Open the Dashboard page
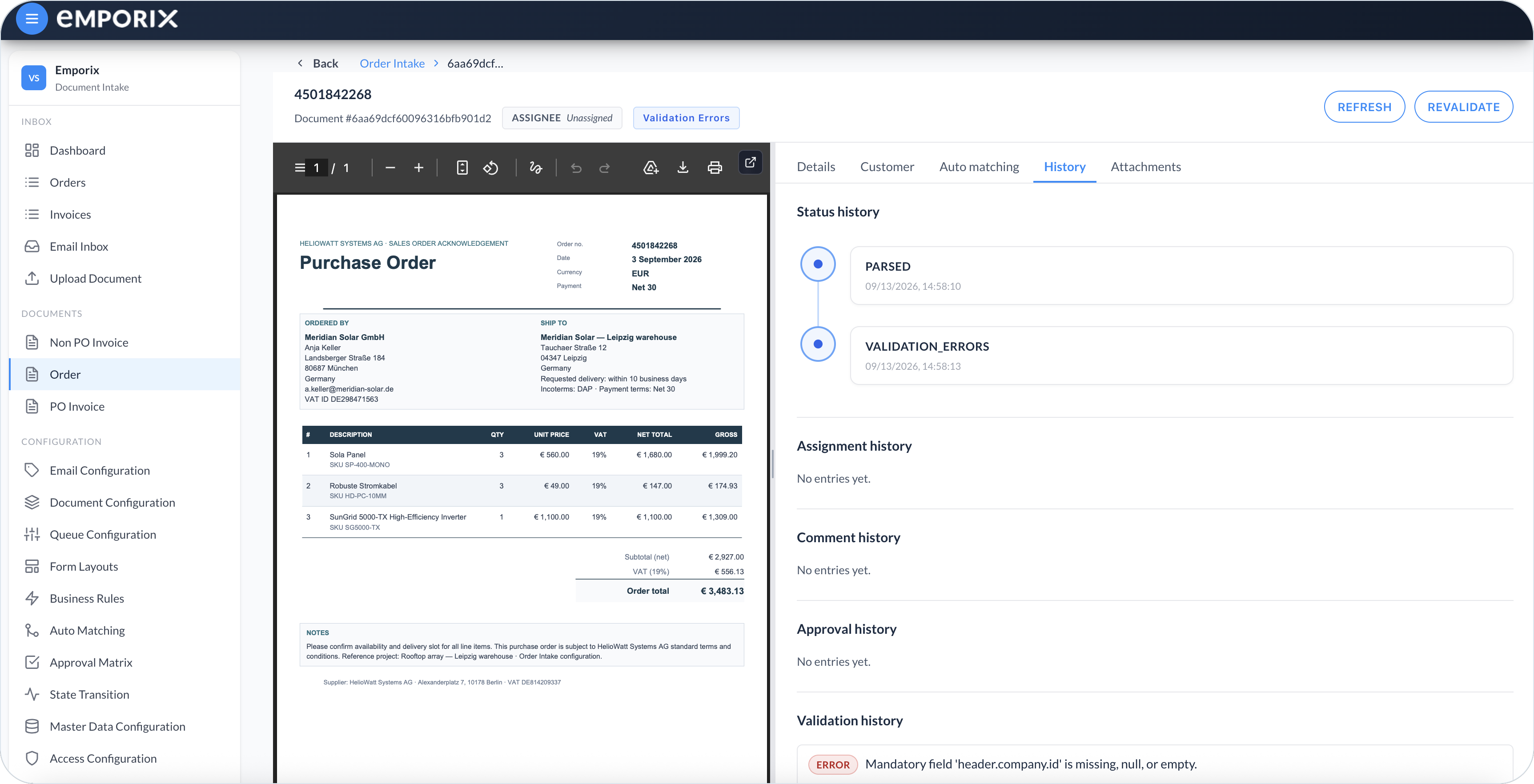The image size is (1534, 784). point(124,151)
